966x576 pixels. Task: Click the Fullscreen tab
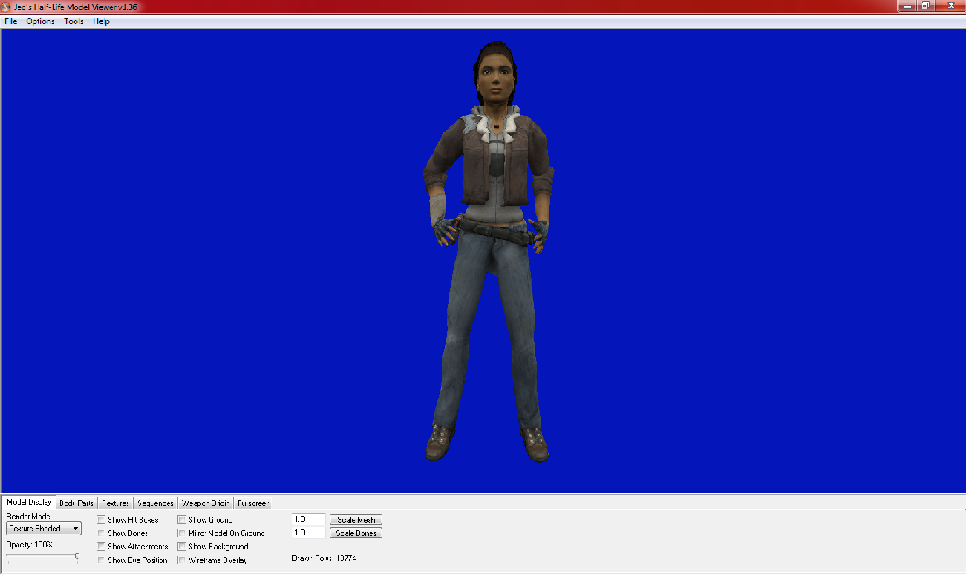pos(251,502)
